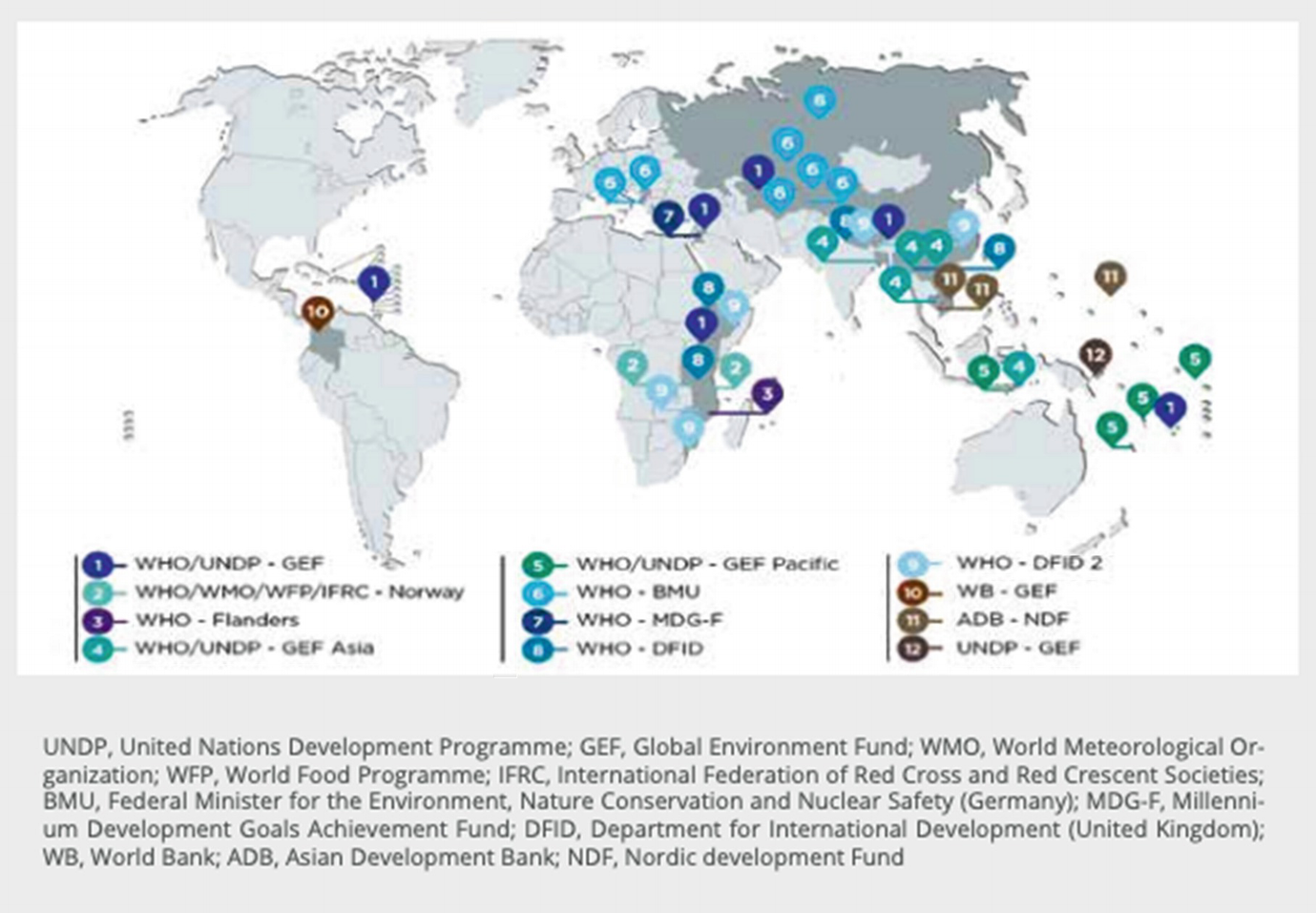Click the teal number 2 marker on Africa's west coast
Viewport: 1316px width, 913px height.
(631, 365)
